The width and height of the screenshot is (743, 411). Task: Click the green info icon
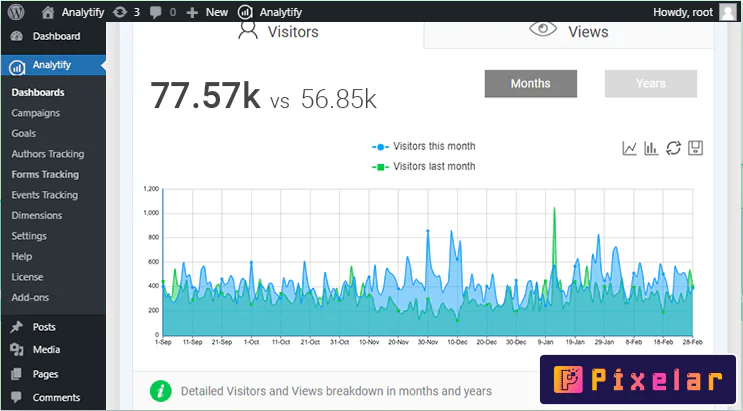click(x=161, y=391)
